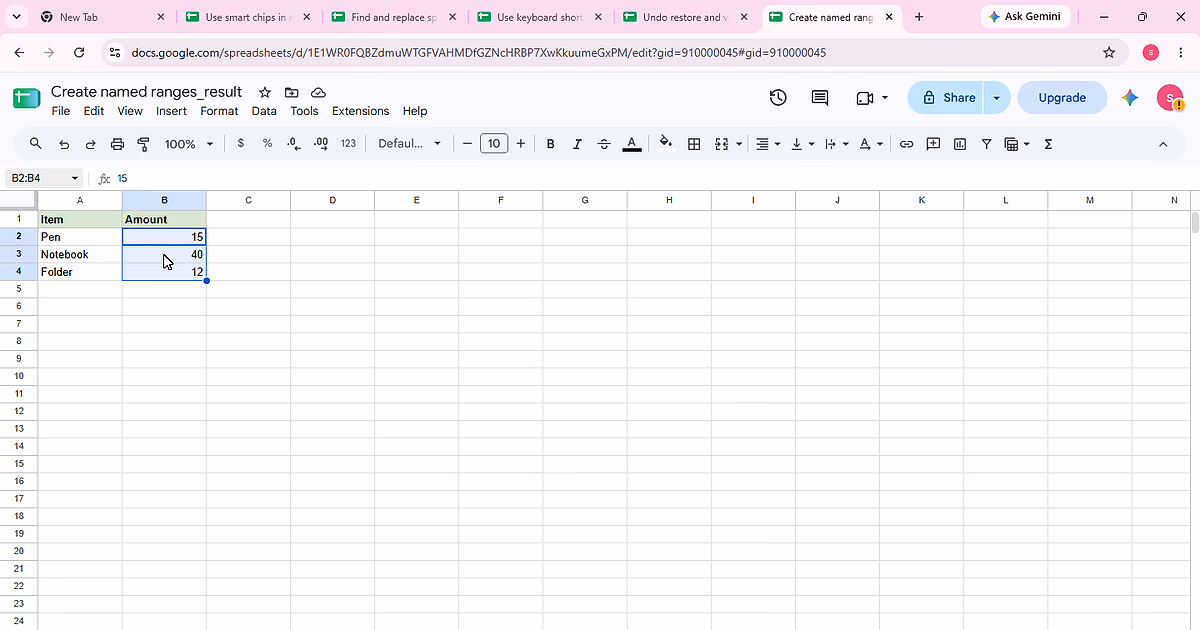Open the Insert menu
Image resolution: width=1200 pixels, height=630 pixels.
point(171,111)
